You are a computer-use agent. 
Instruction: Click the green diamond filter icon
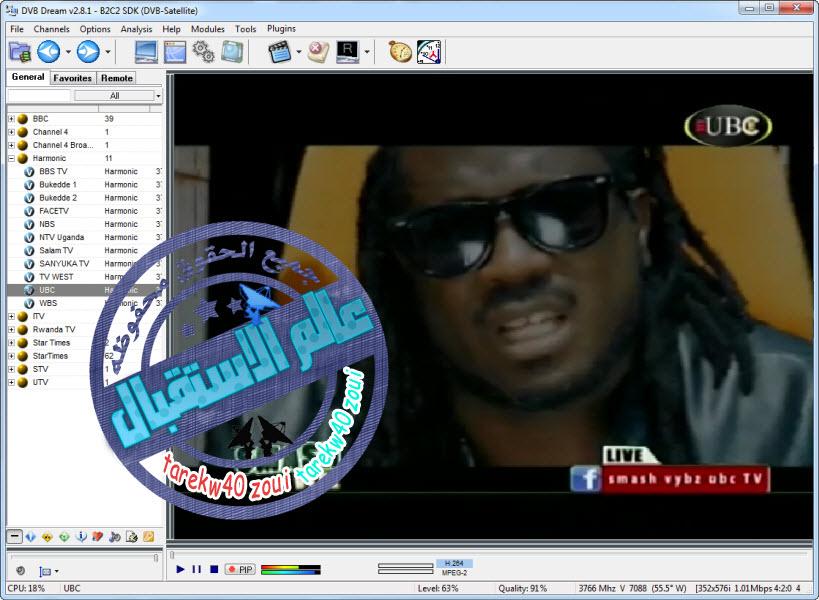click(64, 537)
